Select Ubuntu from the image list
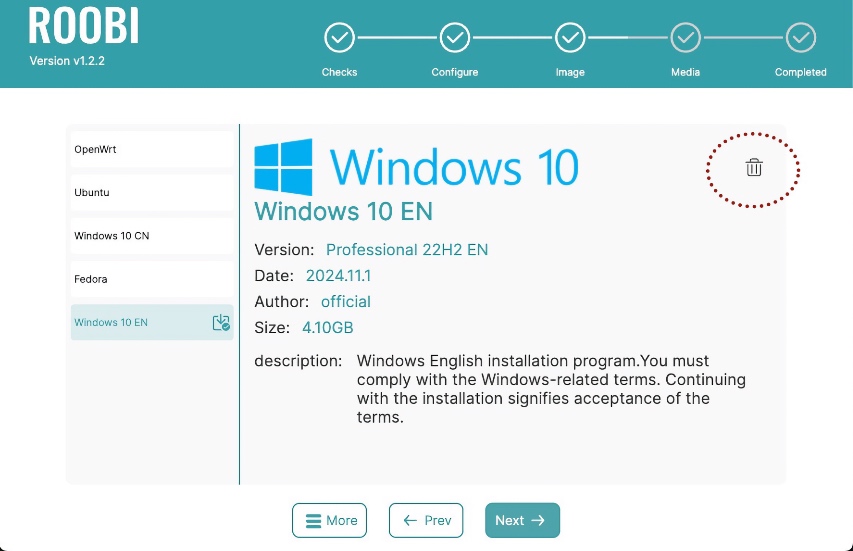This screenshot has height=551, width=853. [x=152, y=193]
